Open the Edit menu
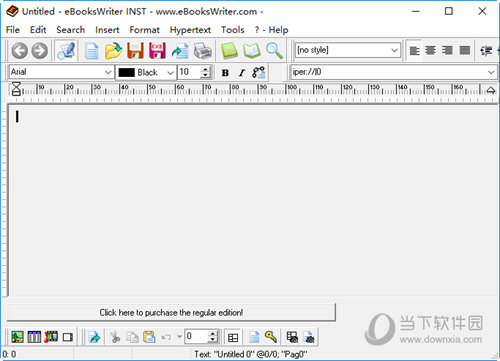500x361 pixels. pos(38,30)
